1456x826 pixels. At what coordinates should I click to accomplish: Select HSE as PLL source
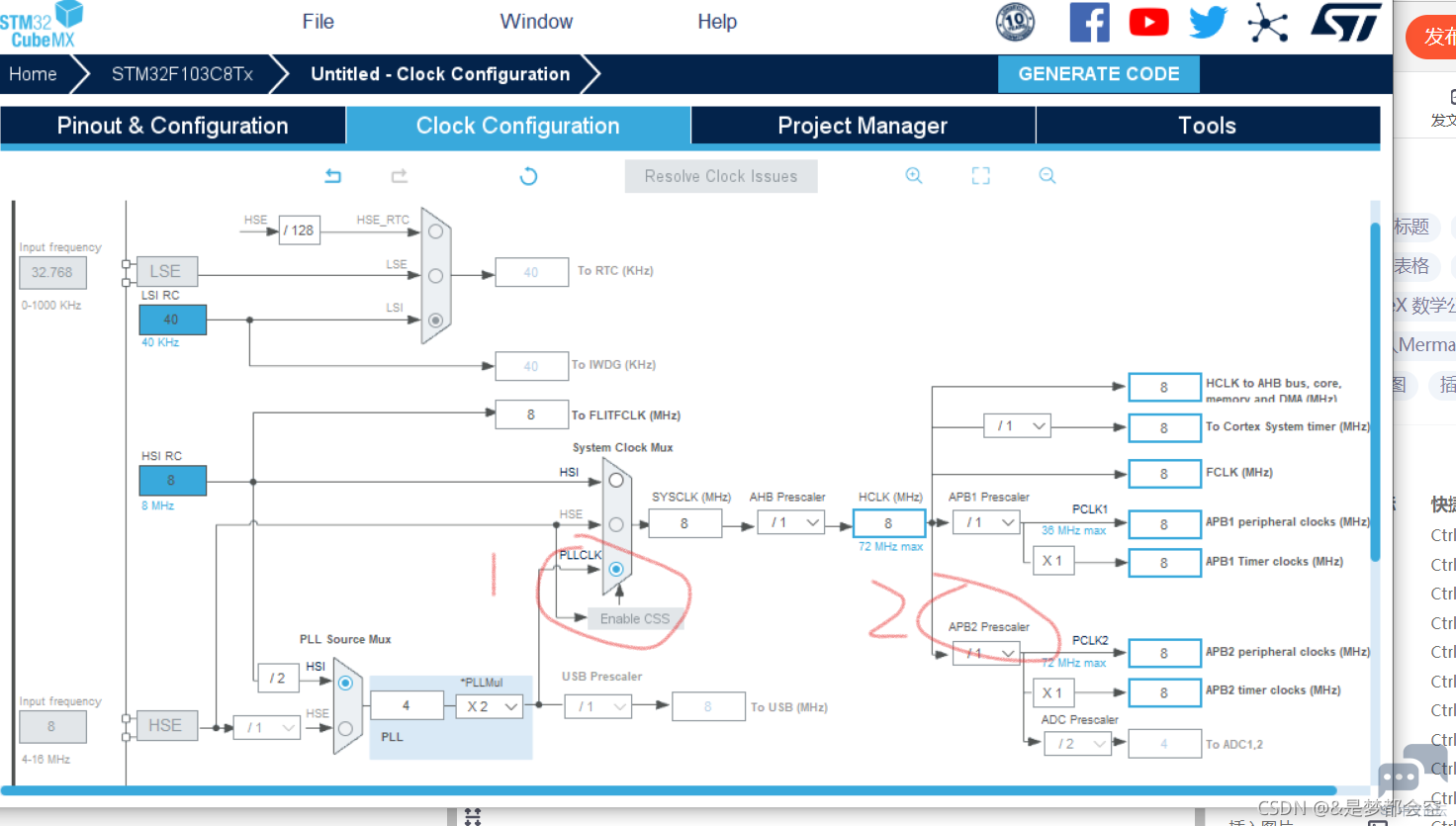(345, 728)
